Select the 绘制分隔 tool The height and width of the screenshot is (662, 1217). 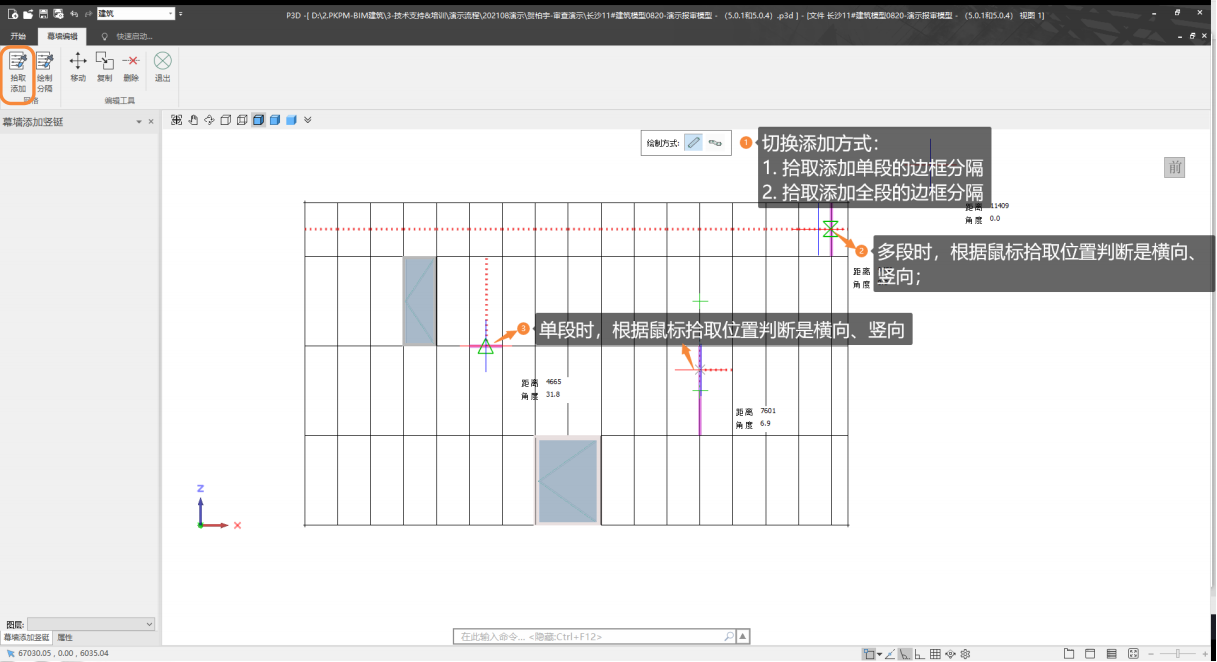point(45,71)
